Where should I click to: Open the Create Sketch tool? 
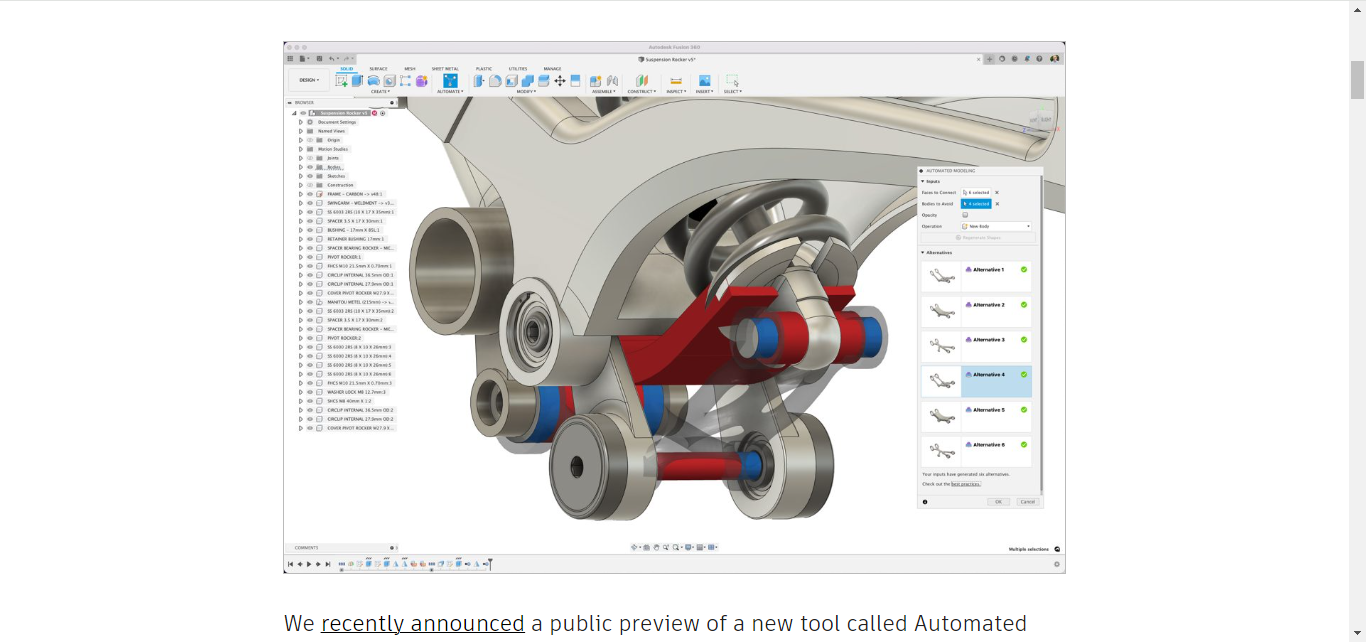click(x=342, y=80)
